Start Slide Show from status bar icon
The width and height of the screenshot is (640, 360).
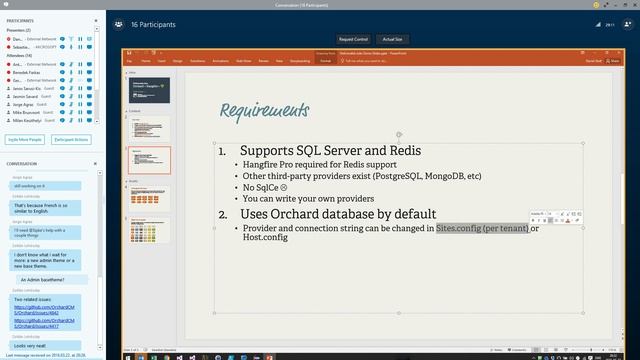click(x=566, y=350)
